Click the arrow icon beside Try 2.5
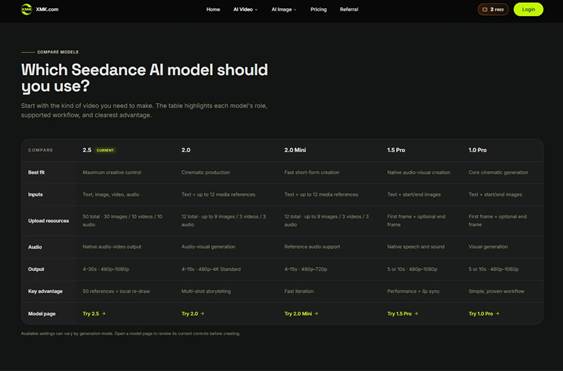This screenshot has height=371, width=563. pos(104,314)
